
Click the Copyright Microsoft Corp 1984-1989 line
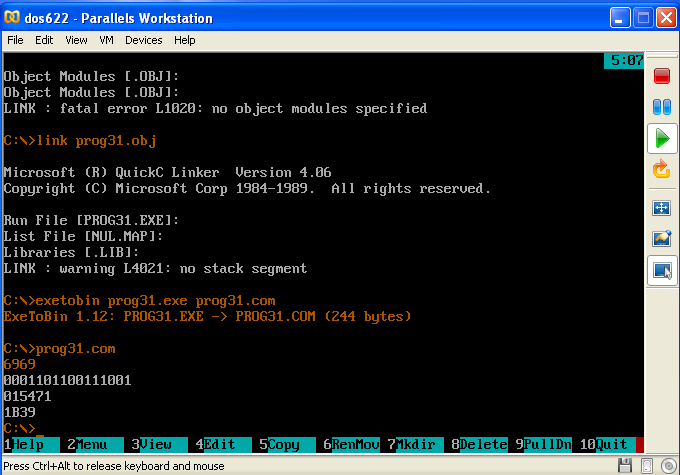pos(247,189)
